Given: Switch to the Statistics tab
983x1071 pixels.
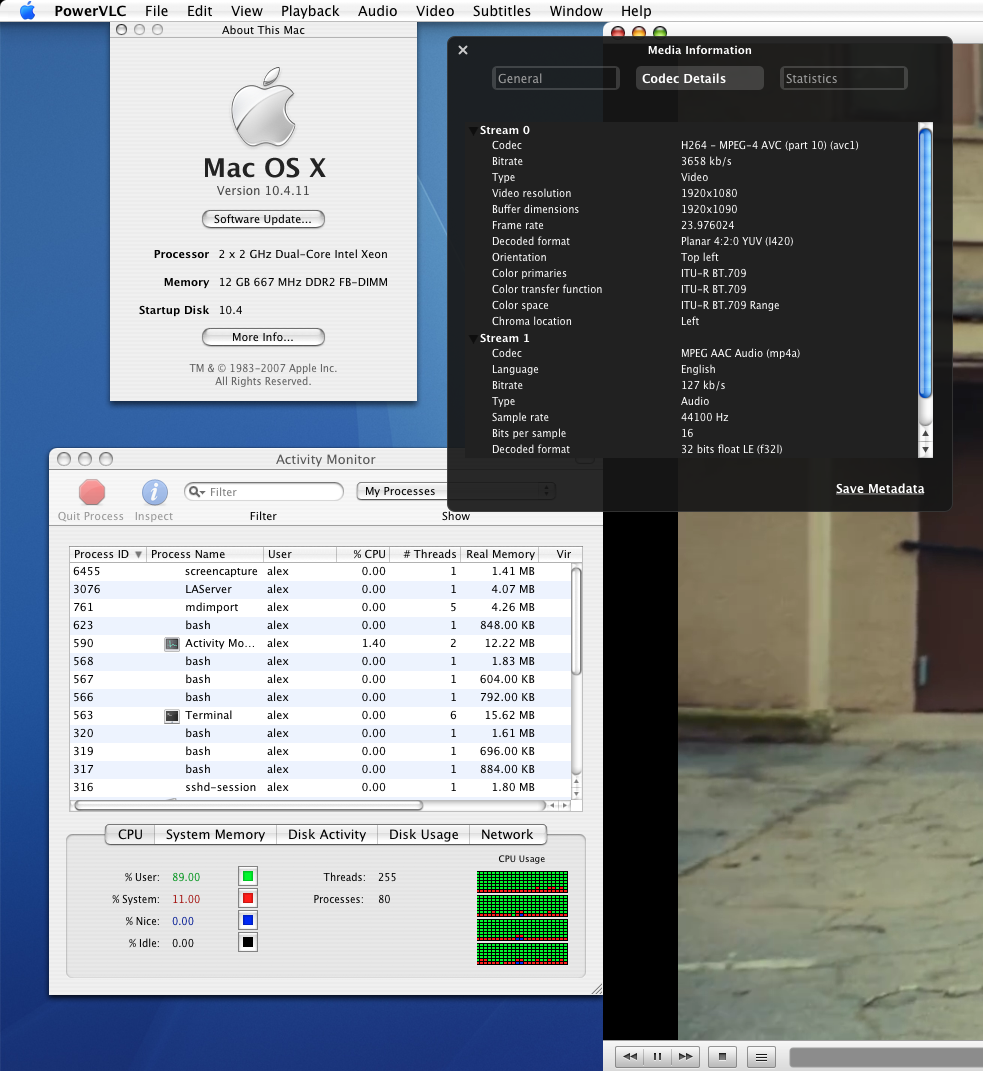Looking at the screenshot, I should click(844, 79).
